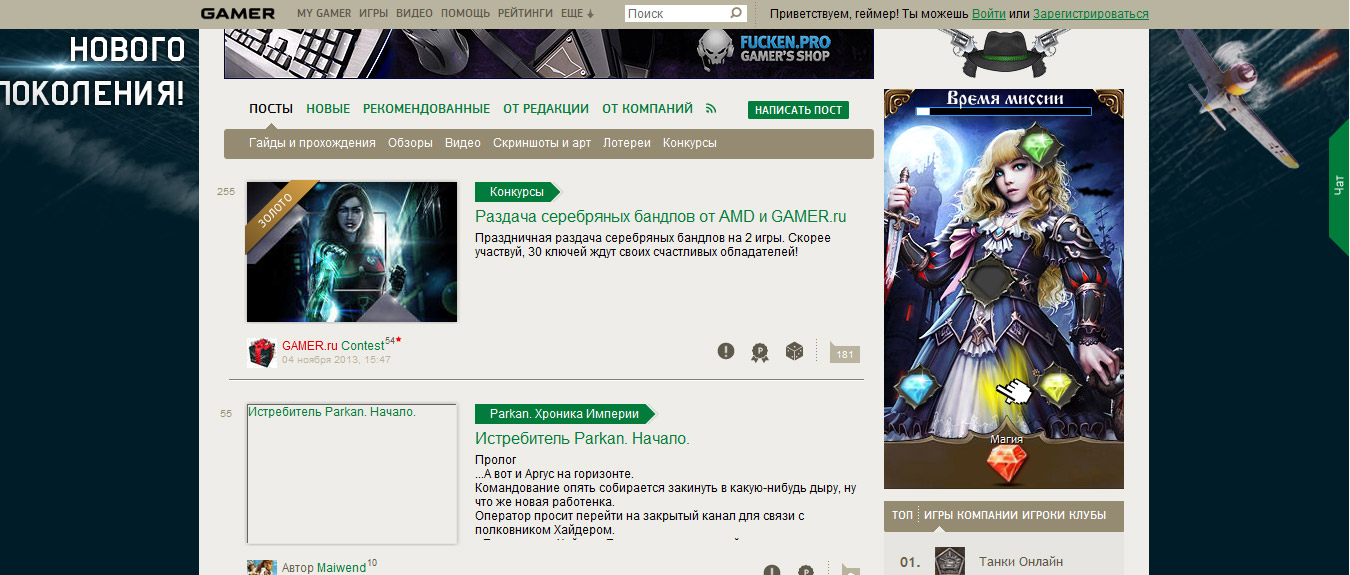Click the search magnifier icon
The width and height of the screenshot is (1350, 575).
coord(736,14)
